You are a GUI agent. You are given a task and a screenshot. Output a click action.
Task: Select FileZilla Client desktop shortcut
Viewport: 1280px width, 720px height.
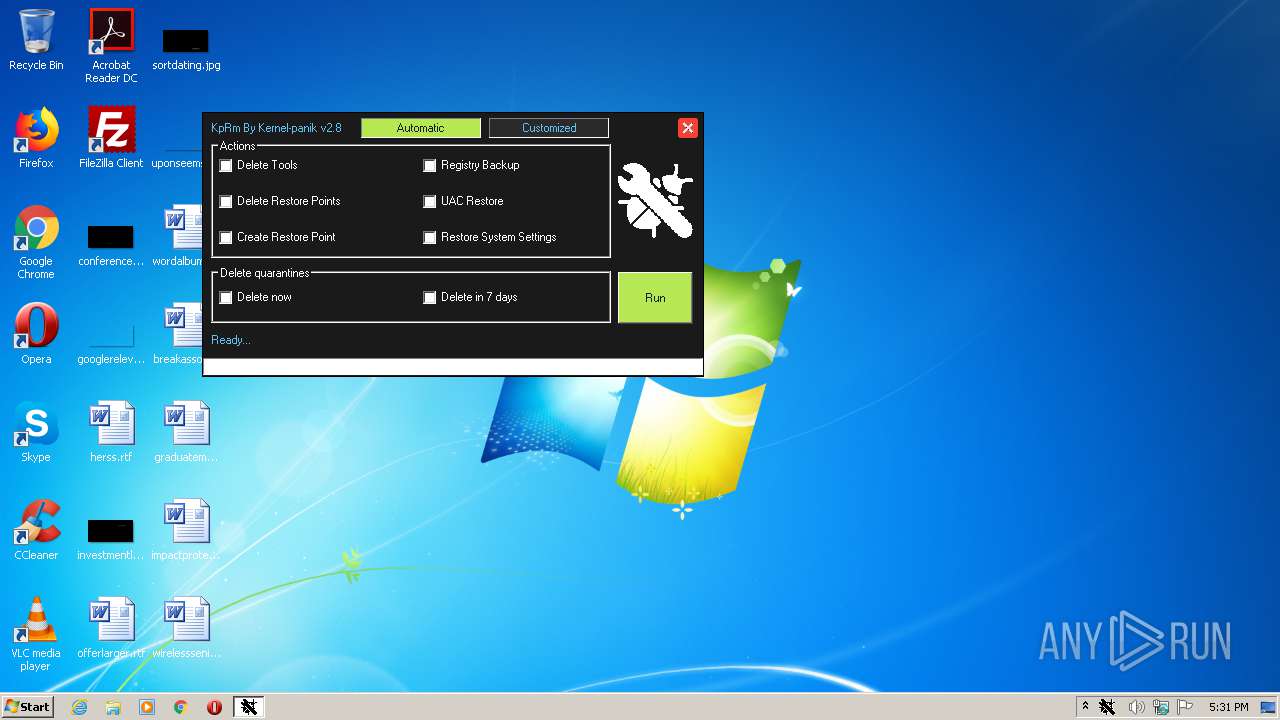pyautogui.click(x=111, y=138)
